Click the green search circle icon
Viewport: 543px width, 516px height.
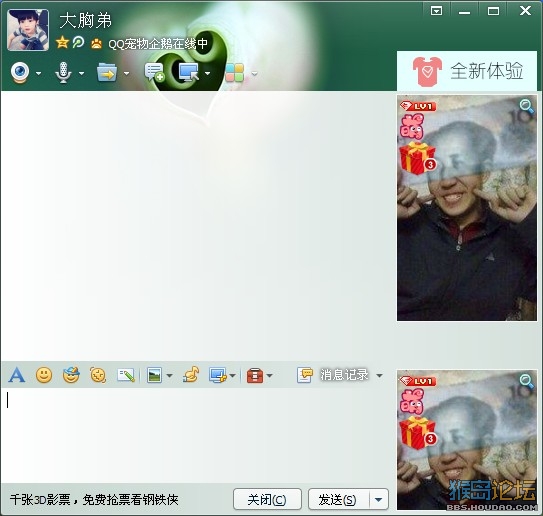[79, 42]
